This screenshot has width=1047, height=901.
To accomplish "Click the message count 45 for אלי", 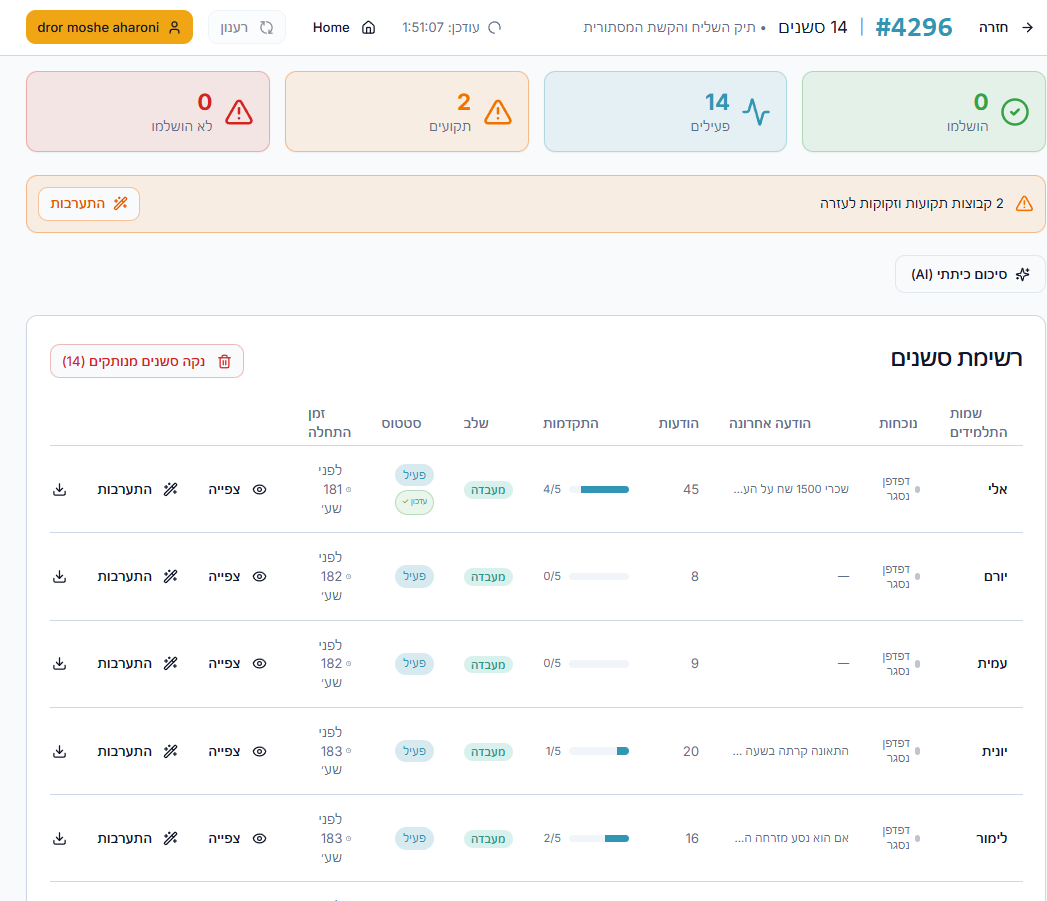I will tap(691, 490).
